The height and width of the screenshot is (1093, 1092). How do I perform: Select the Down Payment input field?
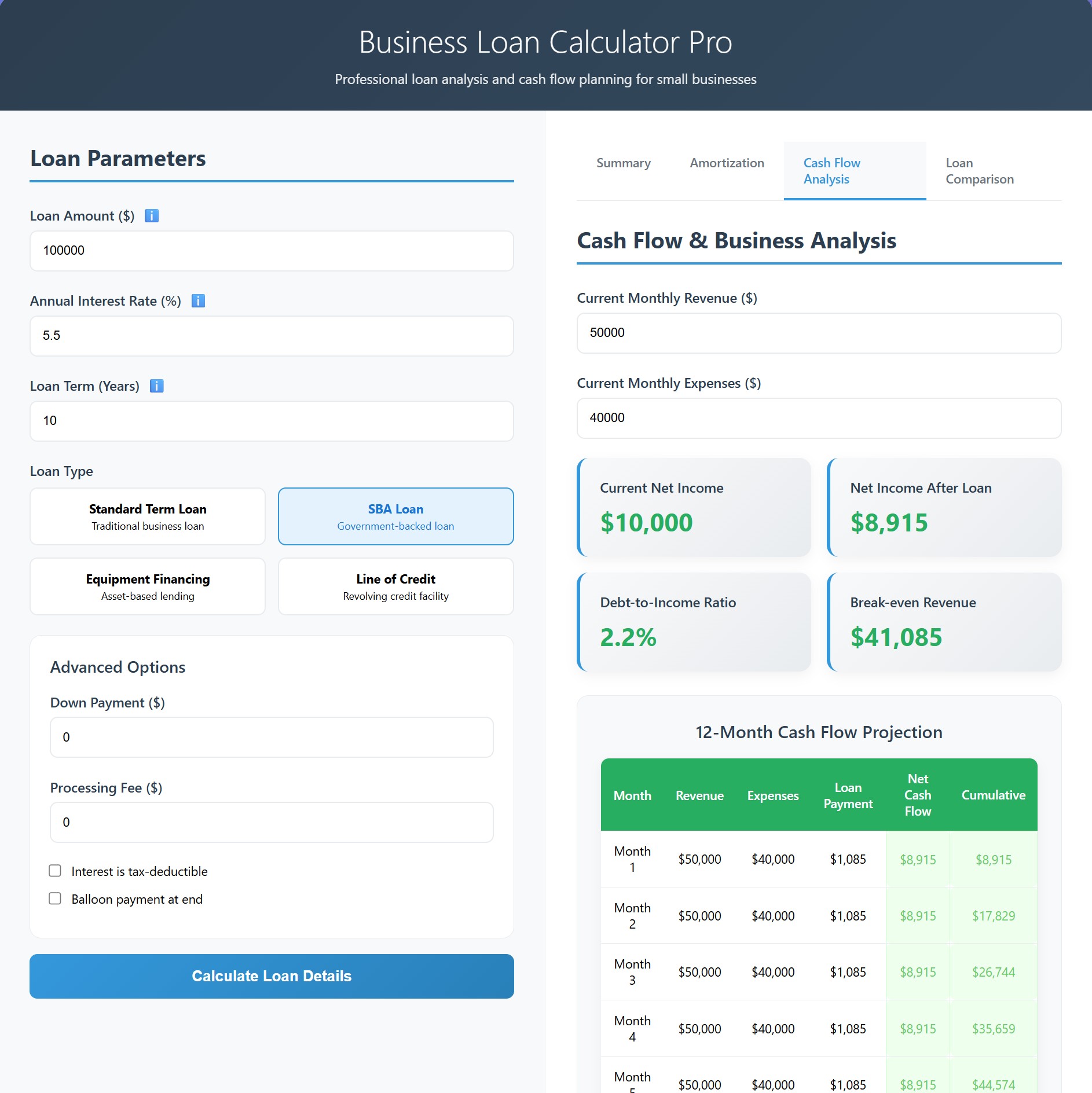271,737
